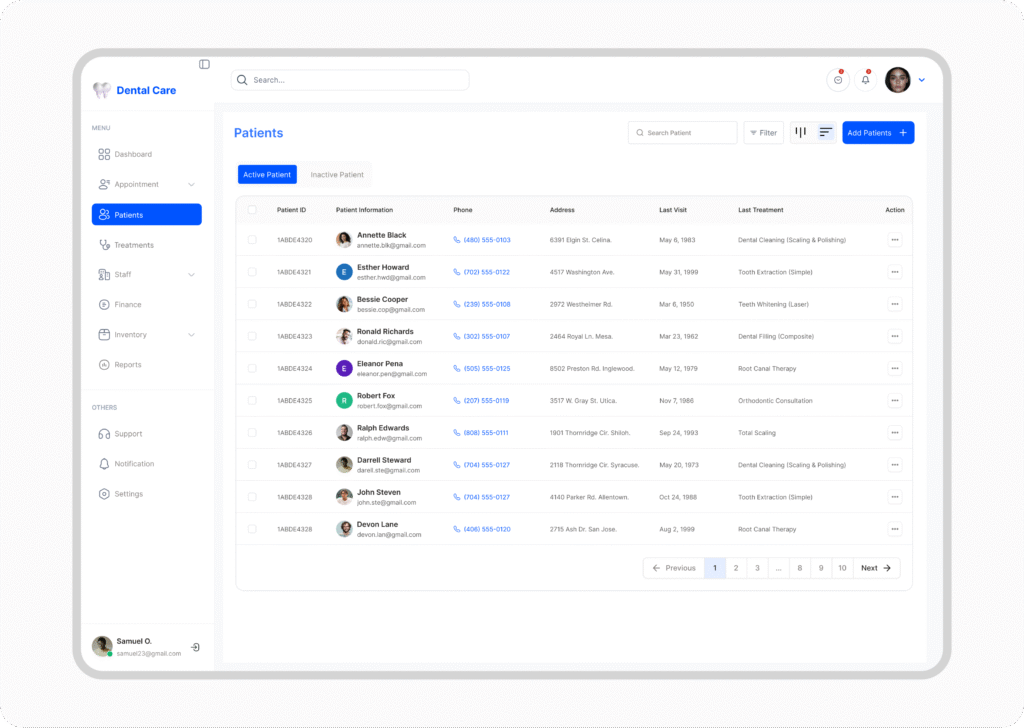Open action menu for Annette Black
This screenshot has width=1024, height=728.
tap(894, 240)
